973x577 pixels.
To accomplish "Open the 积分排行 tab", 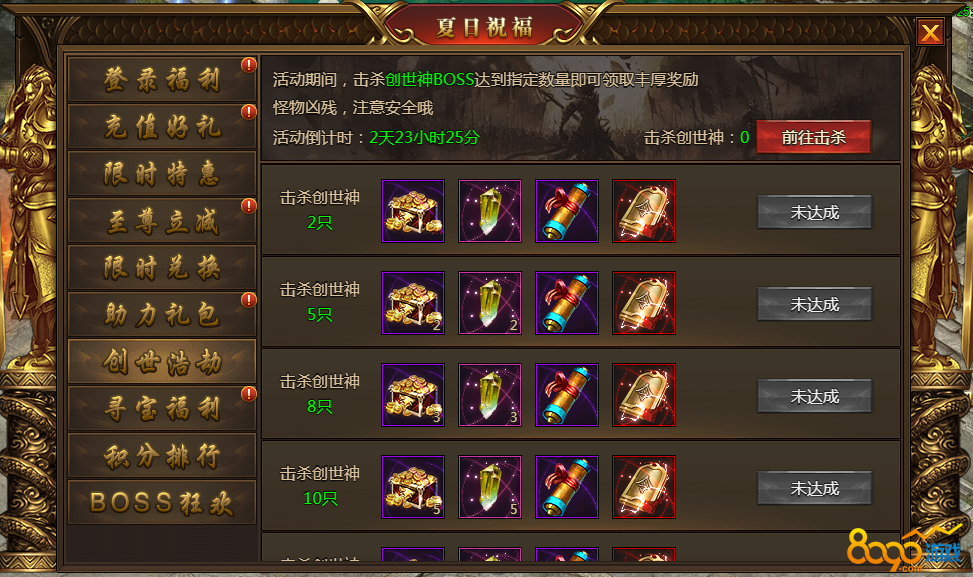I will point(162,455).
